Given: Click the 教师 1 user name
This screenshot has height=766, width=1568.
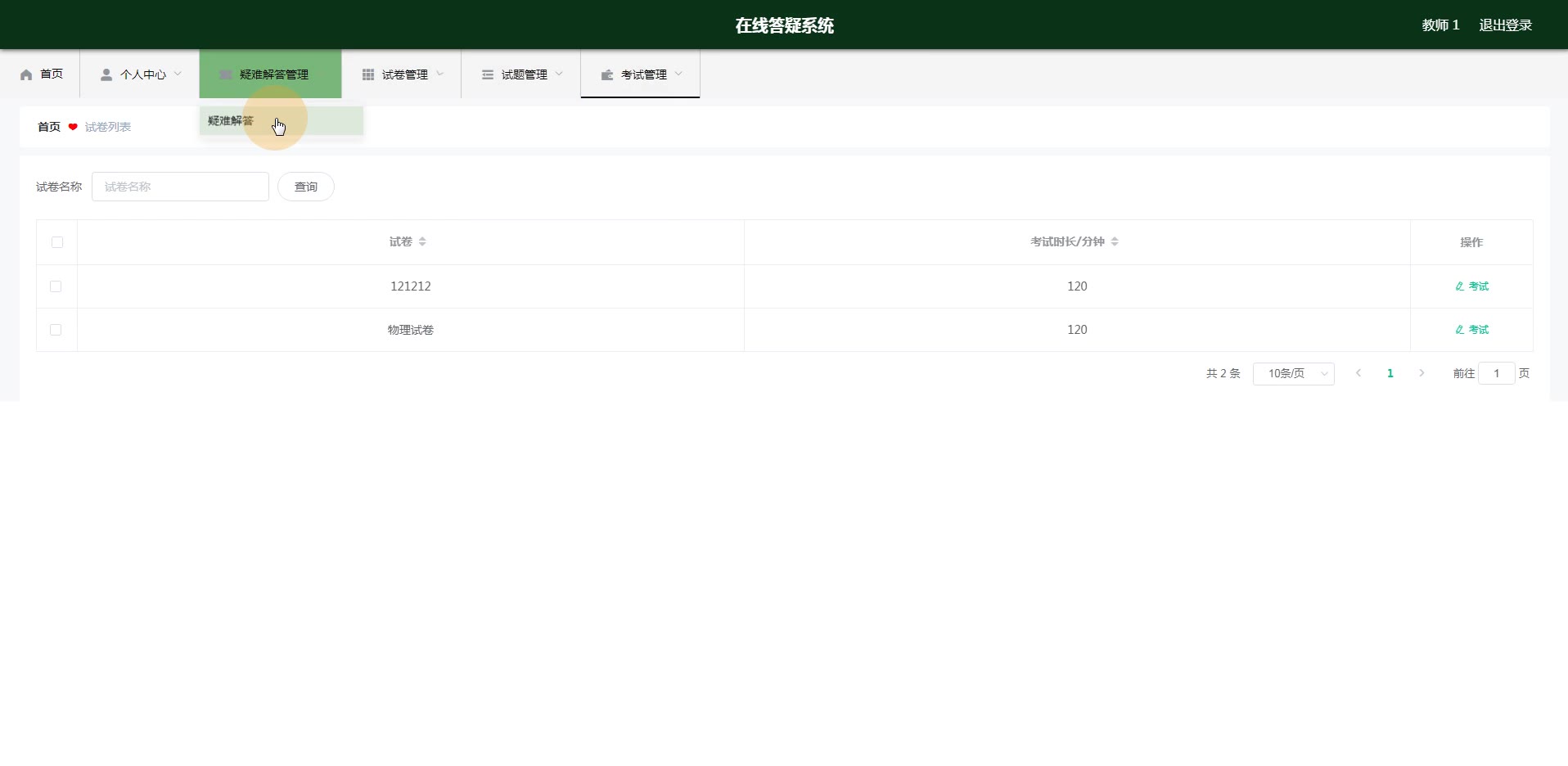Looking at the screenshot, I should point(1440,25).
